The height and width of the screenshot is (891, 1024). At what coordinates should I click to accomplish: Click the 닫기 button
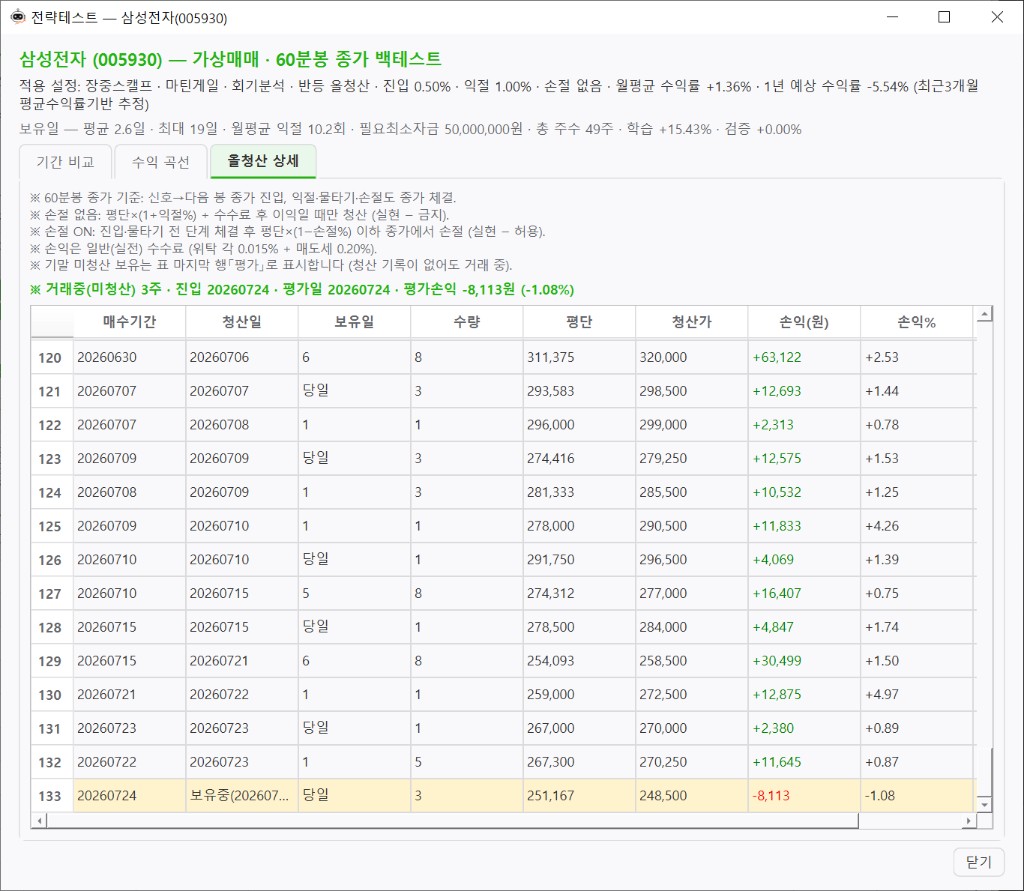(978, 862)
